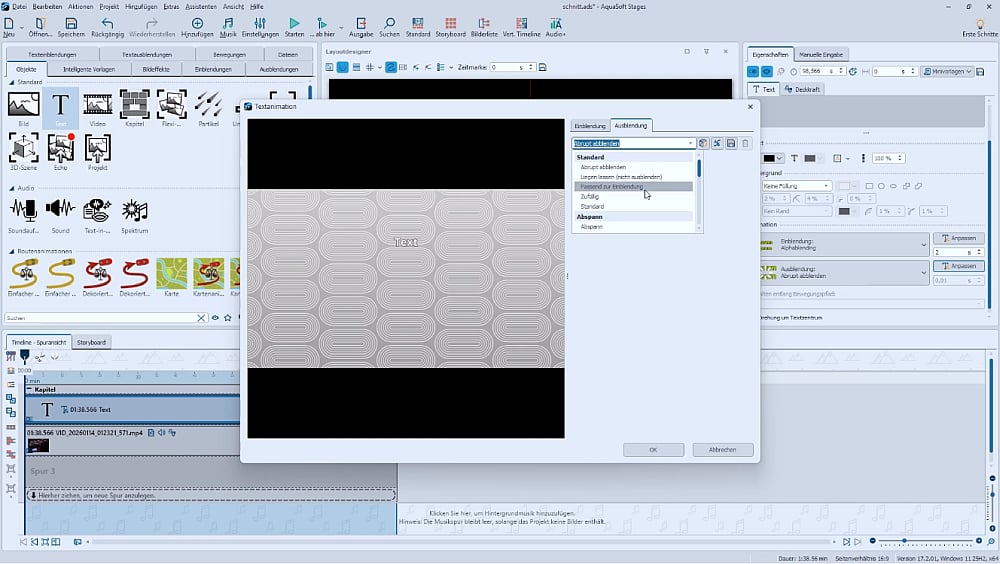Collapse the Kapitel track in timeline

pos(30,390)
